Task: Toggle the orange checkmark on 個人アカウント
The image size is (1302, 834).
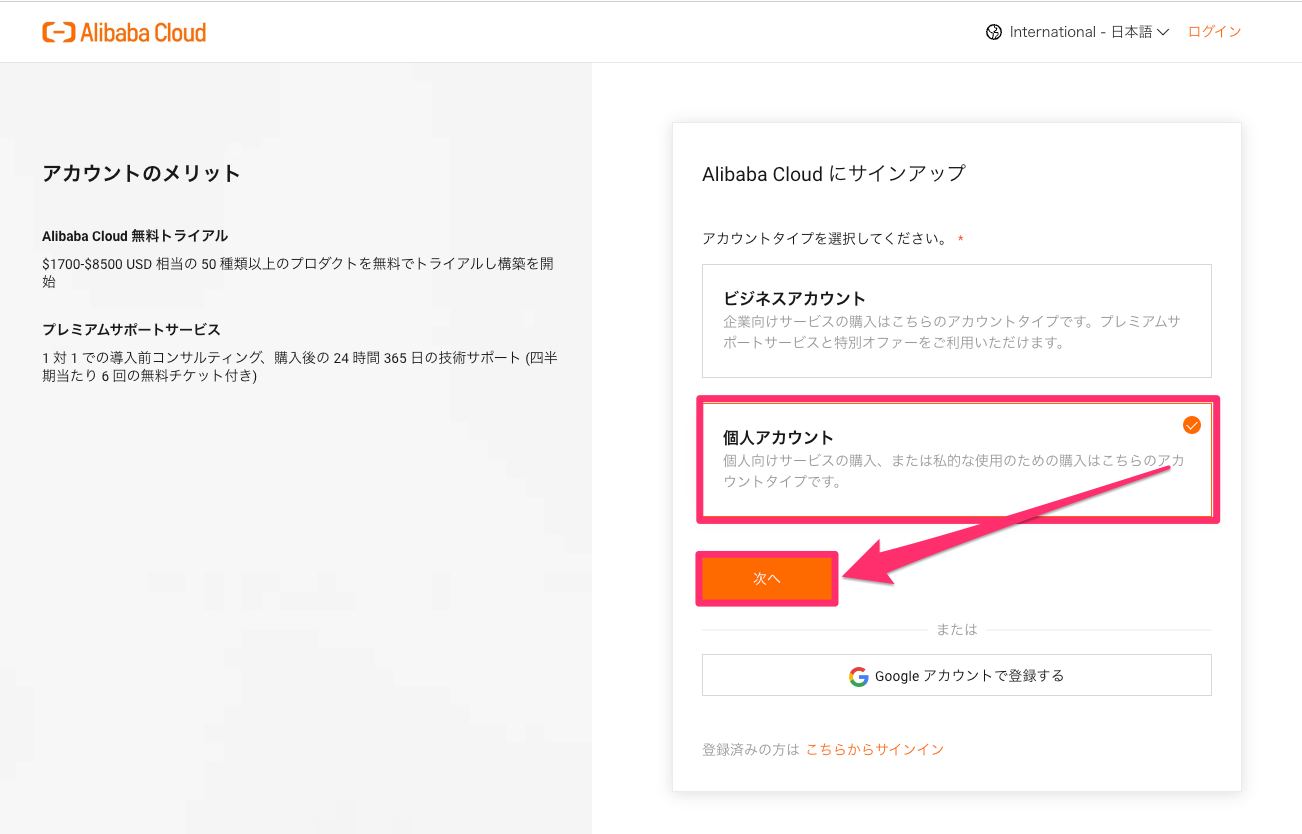Action: (1192, 425)
